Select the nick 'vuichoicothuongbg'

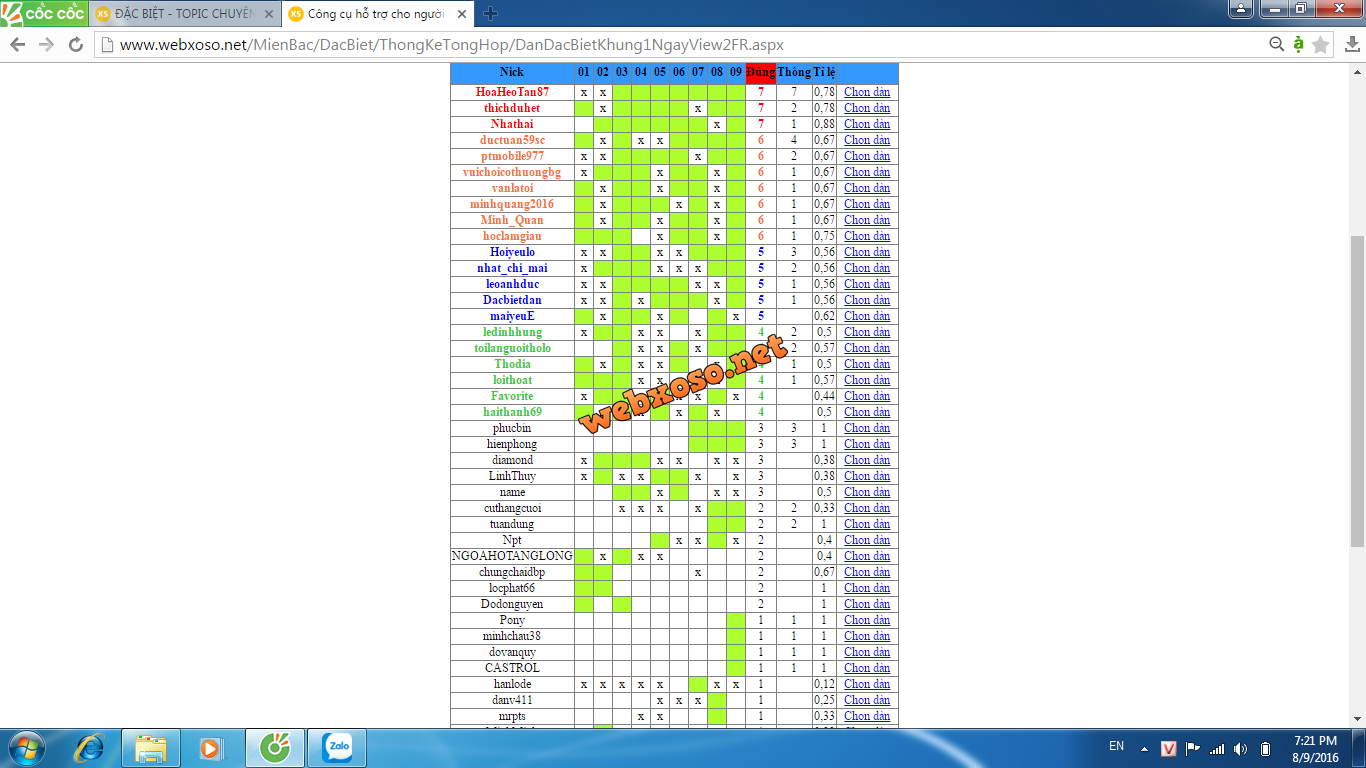[512, 172]
